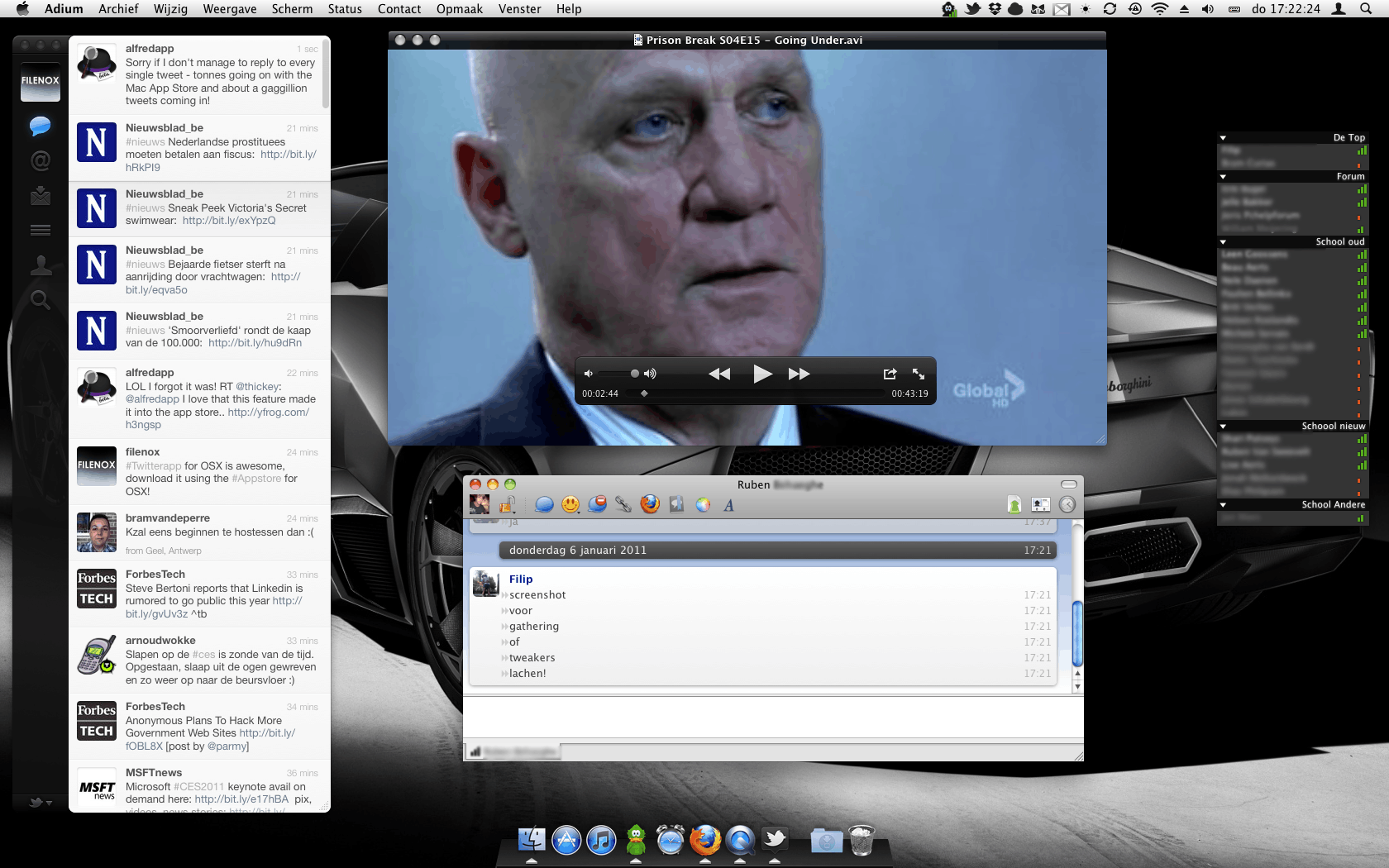Open iTunes from the dock
Screen dimensions: 1389x868
point(601,841)
